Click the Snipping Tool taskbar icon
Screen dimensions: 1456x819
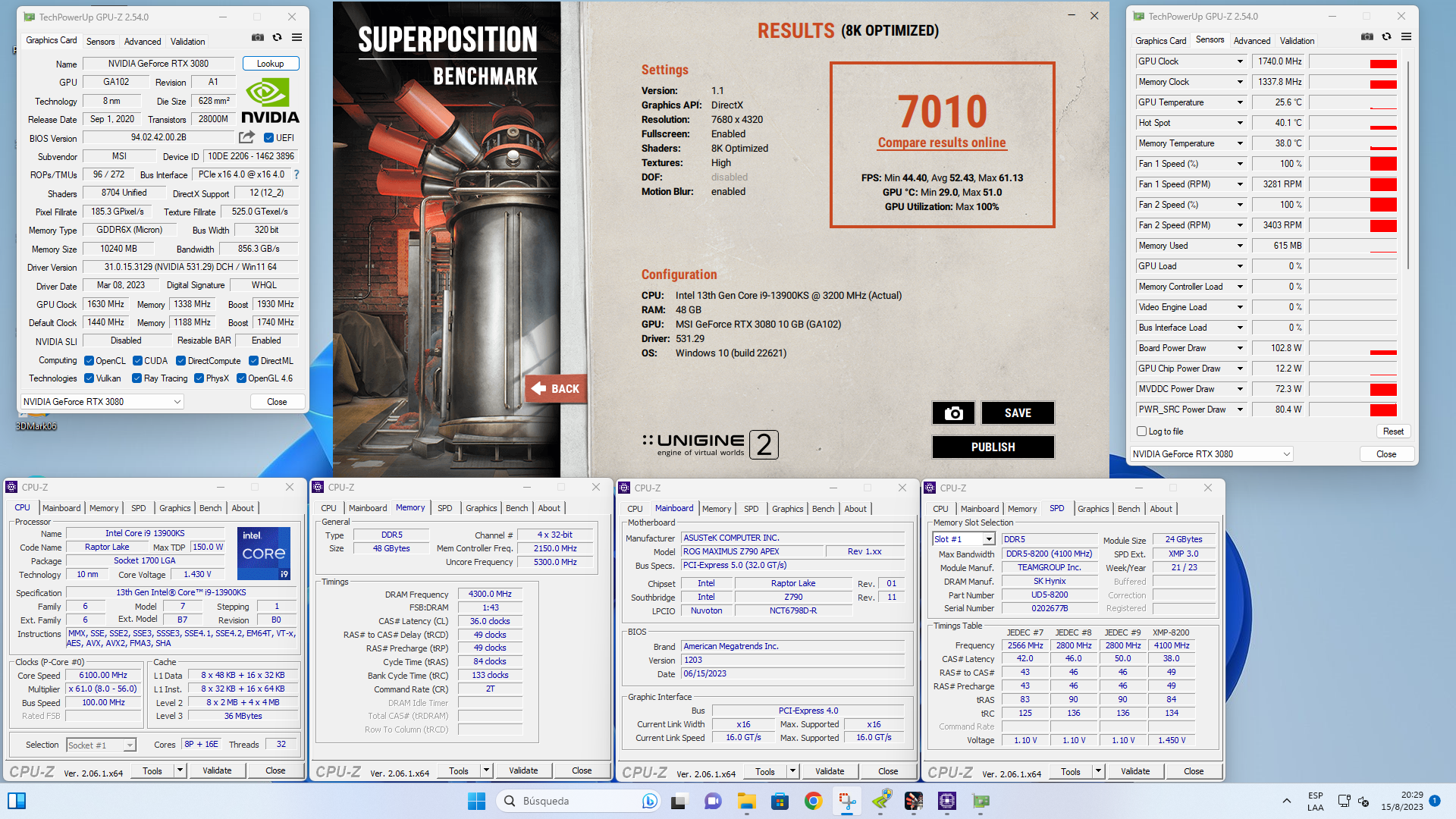(x=847, y=801)
